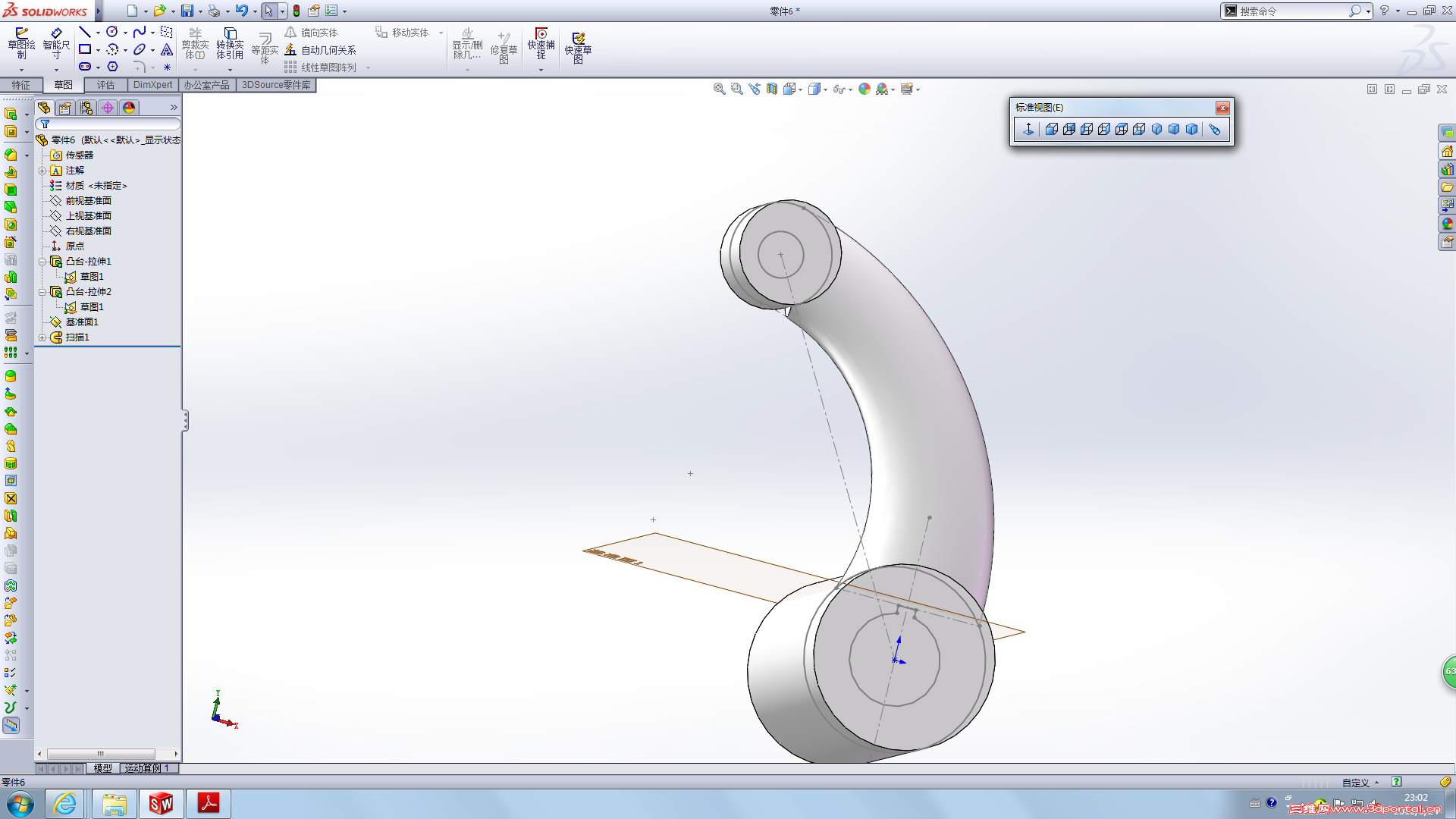
Task: Select the Corner Rectangle sketch tool
Action: (x=85, y=49)
